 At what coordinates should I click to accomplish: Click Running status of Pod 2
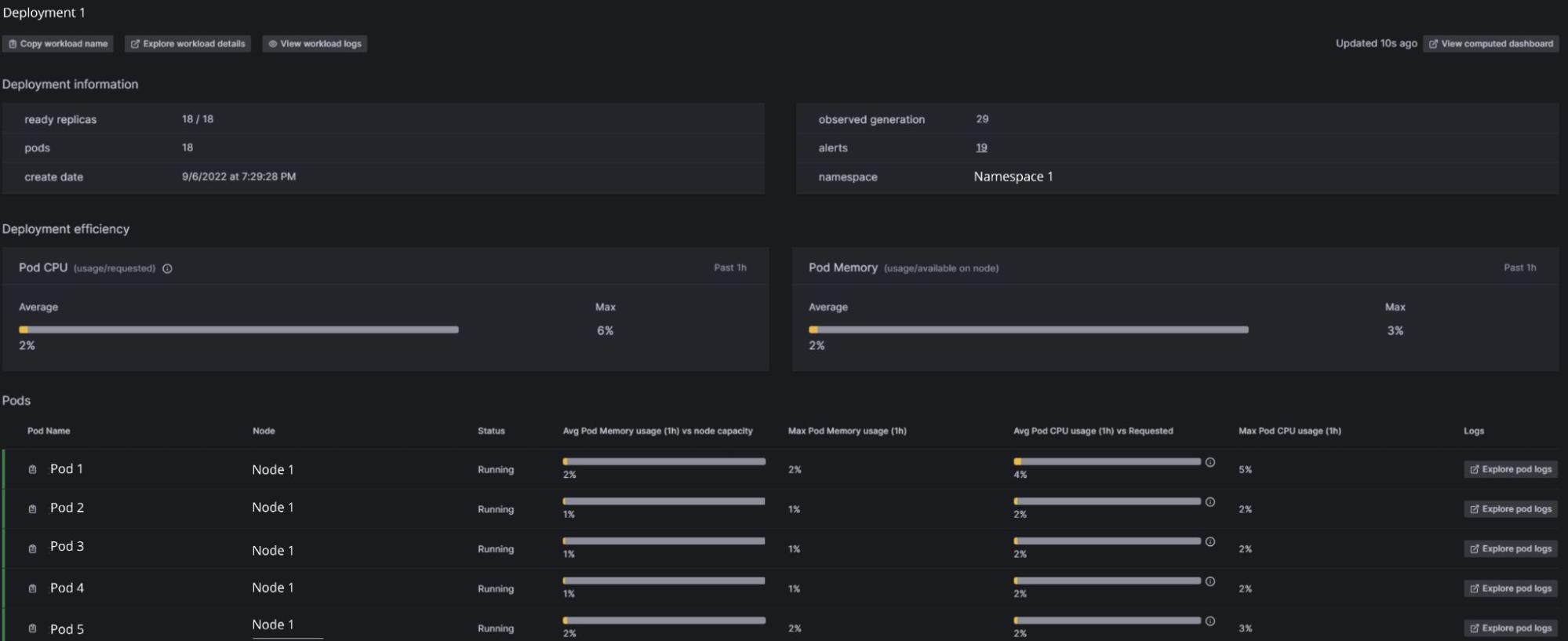[x=496, y=509]
